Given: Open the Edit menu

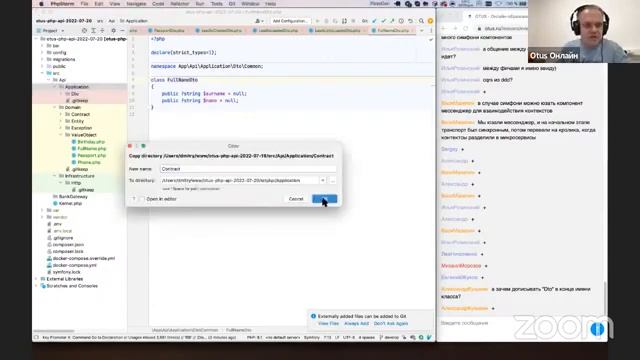Looking at the screenshot, I should pyautogui.click(x=99, y=4).
